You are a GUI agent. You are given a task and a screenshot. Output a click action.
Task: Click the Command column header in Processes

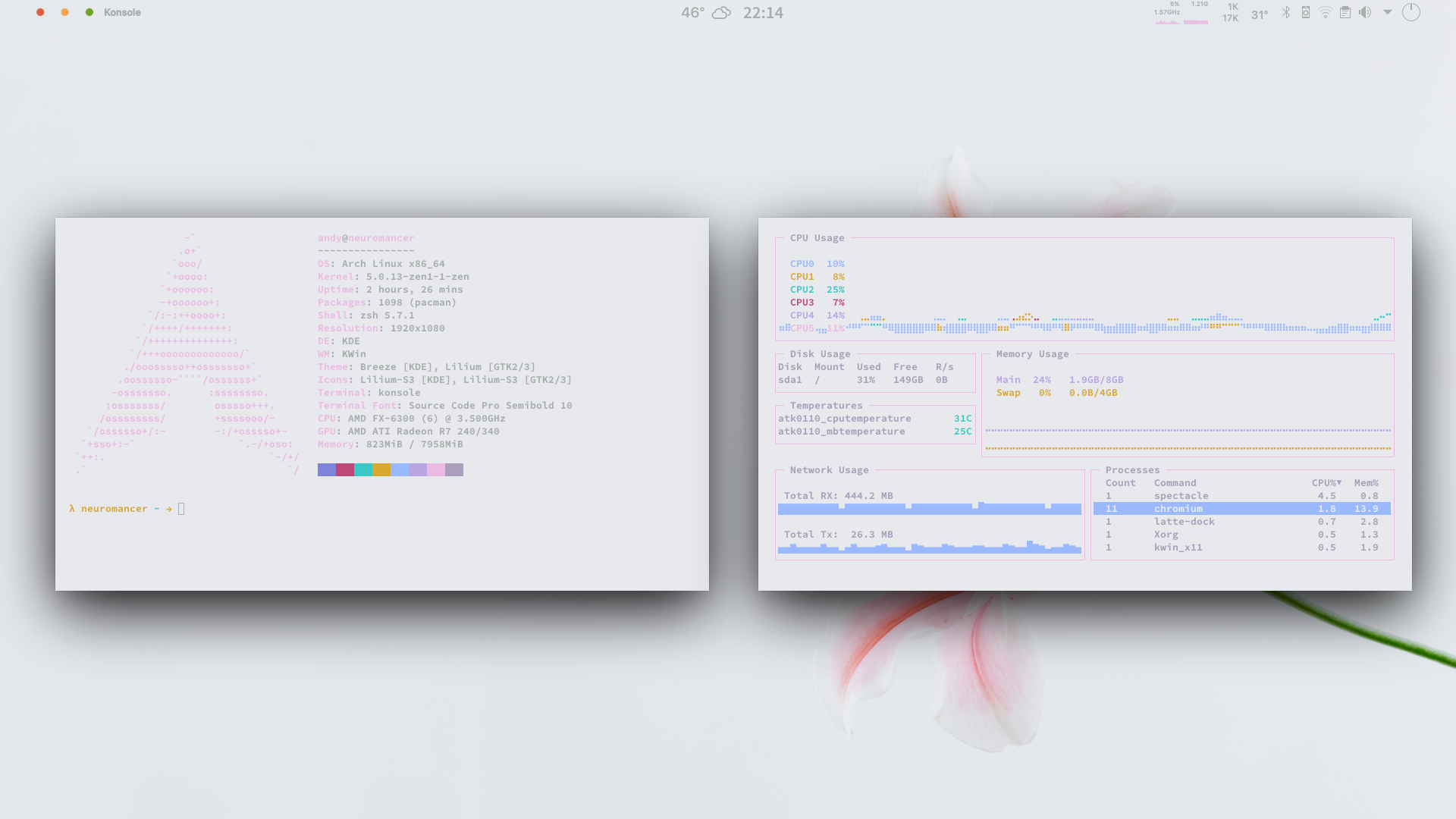pos(1175,483)
